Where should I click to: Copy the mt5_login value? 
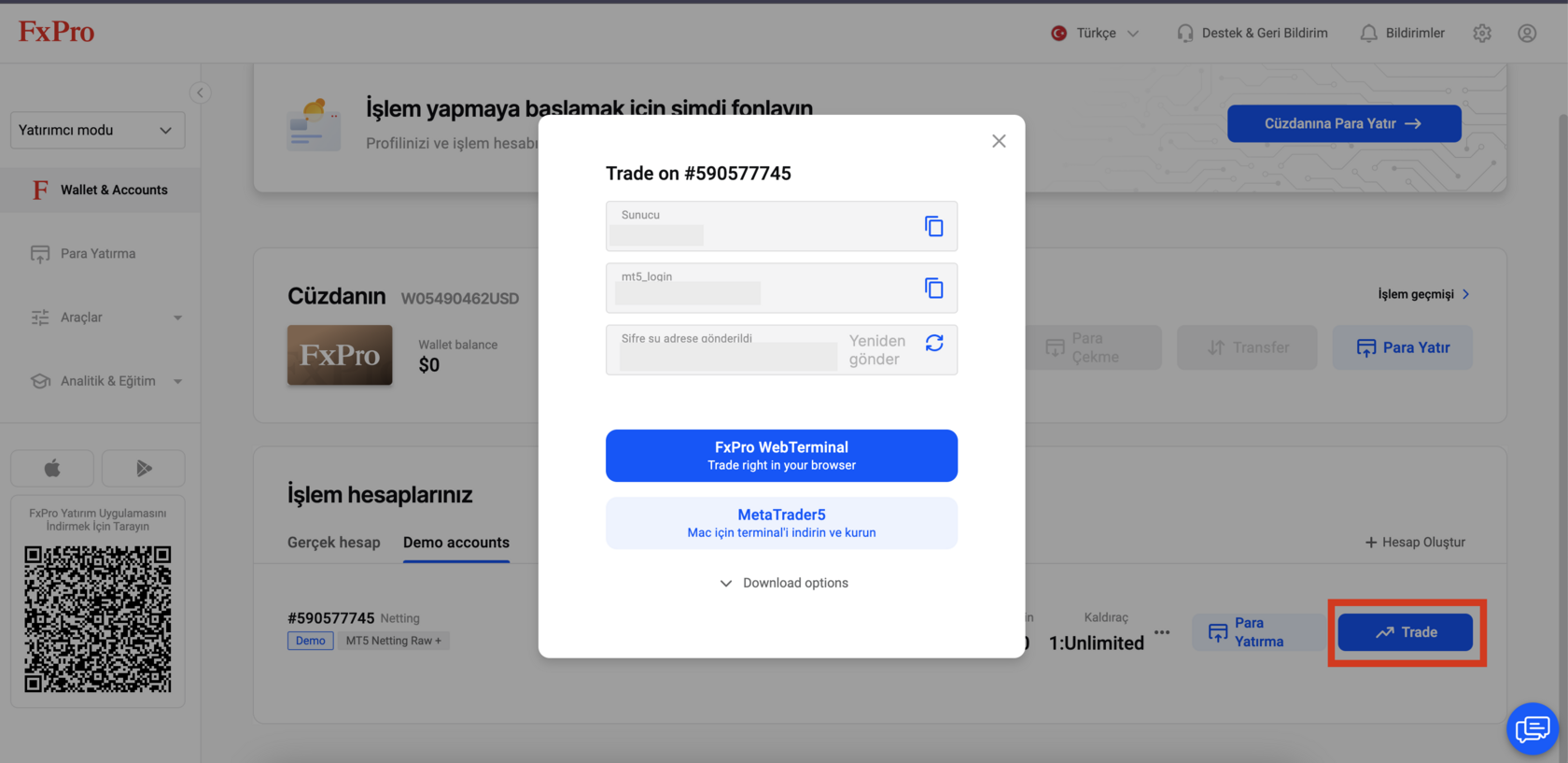[x=933, y=288]
